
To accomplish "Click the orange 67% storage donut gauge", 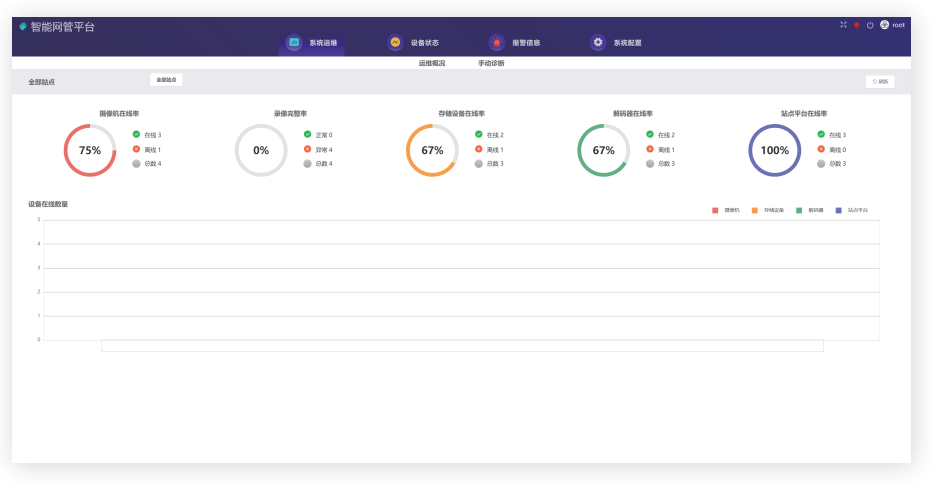I will pyautogui.click(x=432, y=150).
